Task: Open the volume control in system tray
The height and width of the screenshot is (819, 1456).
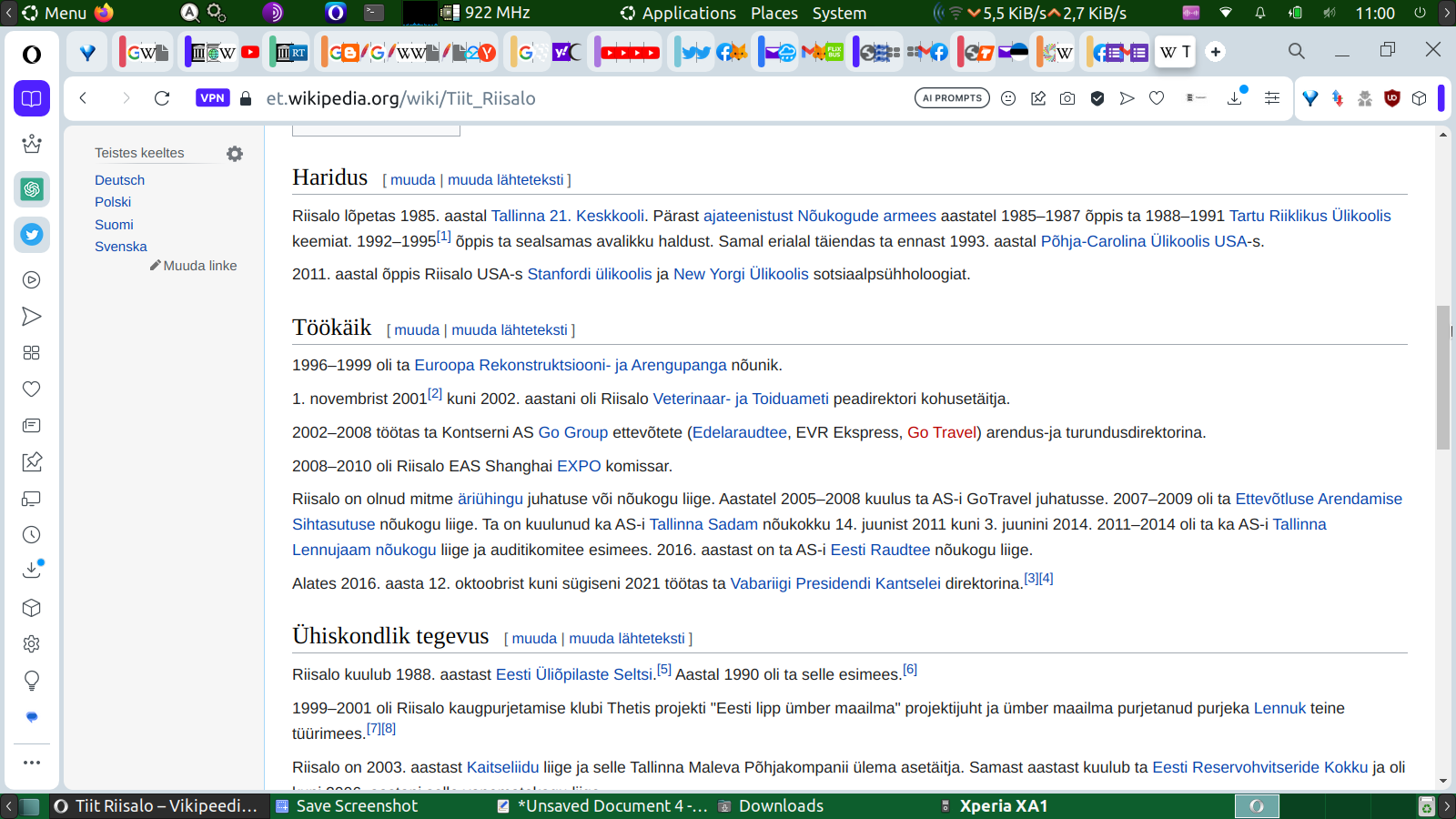Action: coord(1330,13)
